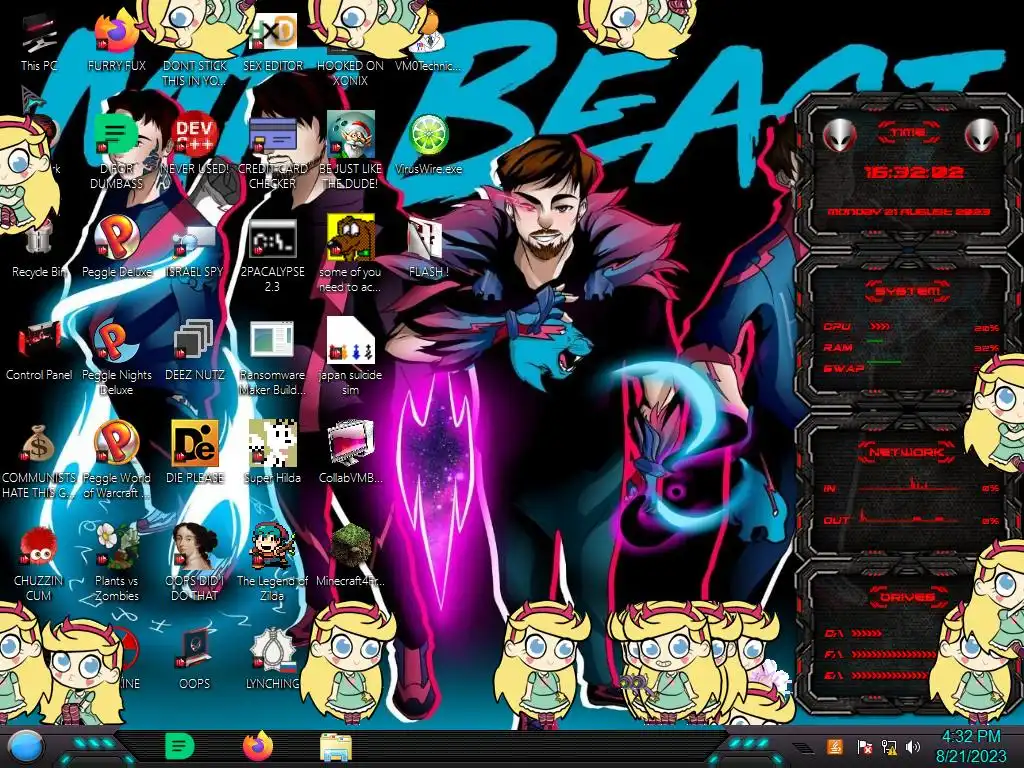Open the DEEZ NUTZ shortcut
This screenshot has height=768, width=1024.
[195, 351]
